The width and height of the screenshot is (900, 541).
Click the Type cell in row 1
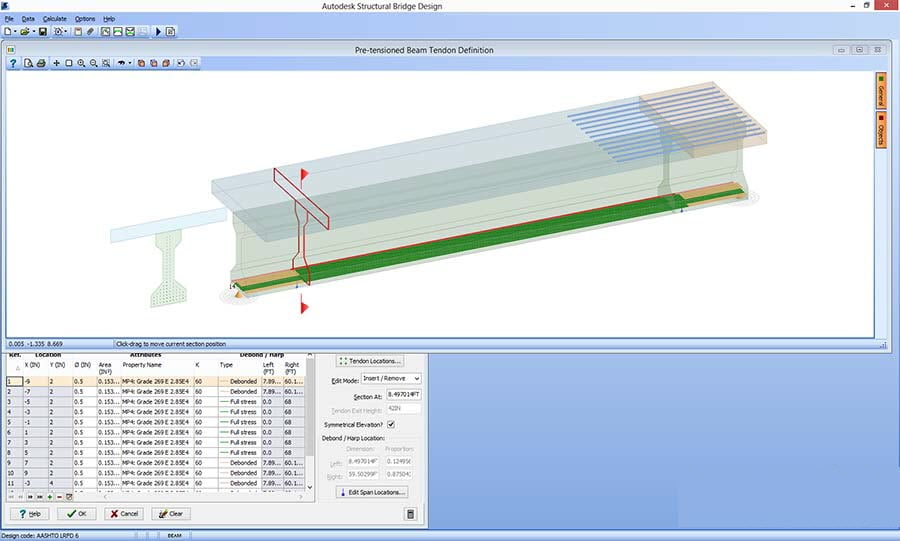click(x=239, y=382)
